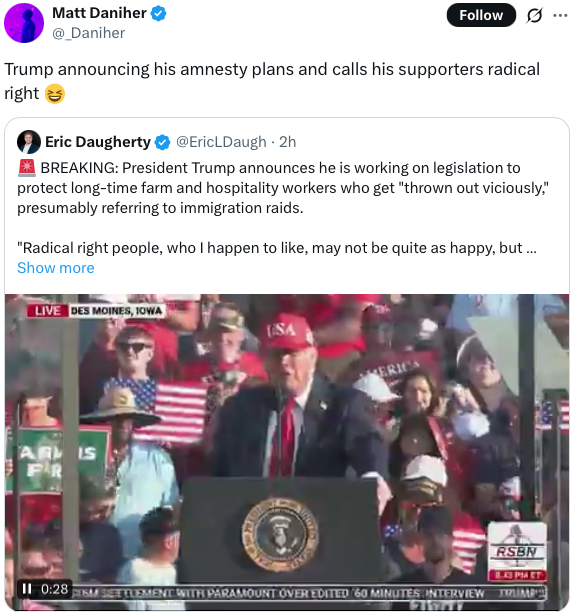This screenshot has height=613, width=579.
Task: Open the Eric Daugherty display name
Action: (x=98, y=142)
